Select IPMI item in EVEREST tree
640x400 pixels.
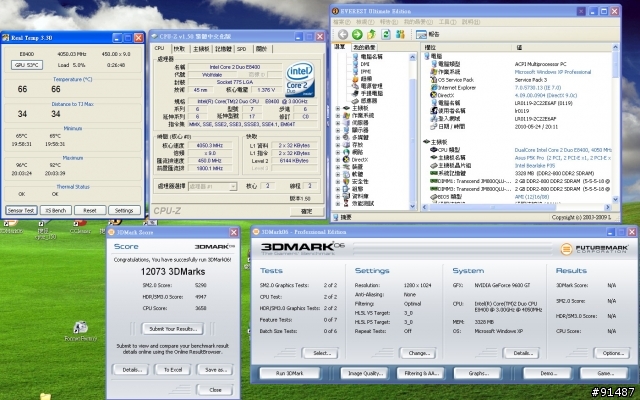coord(362,71)
